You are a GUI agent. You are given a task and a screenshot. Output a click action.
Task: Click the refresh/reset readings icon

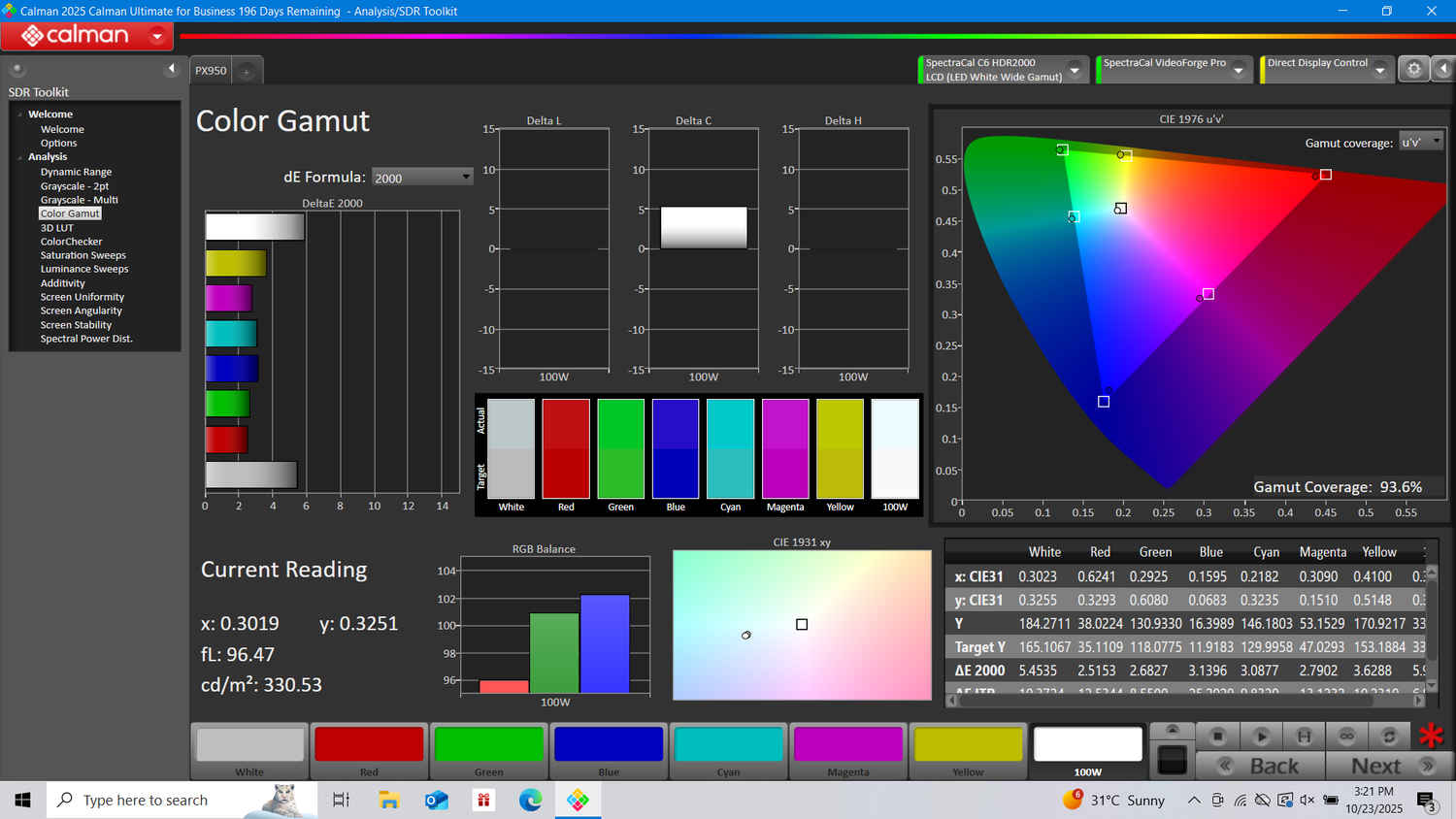tap(1389, 737)
